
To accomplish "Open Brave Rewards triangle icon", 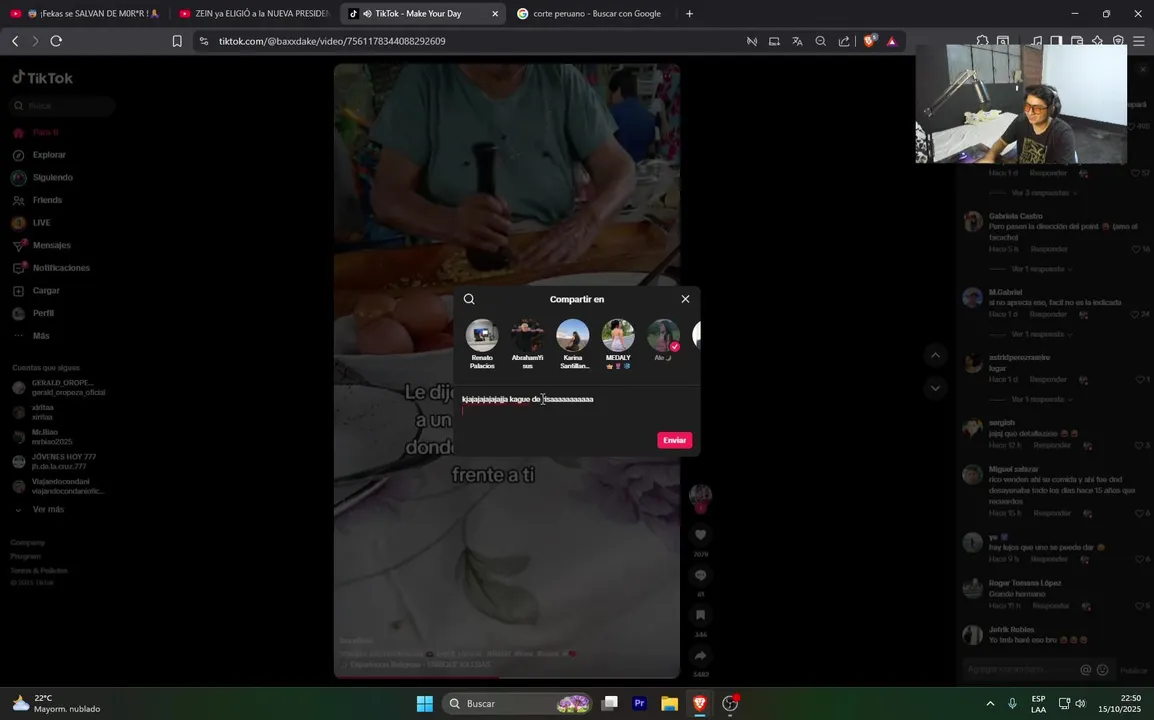I will 892,41.
